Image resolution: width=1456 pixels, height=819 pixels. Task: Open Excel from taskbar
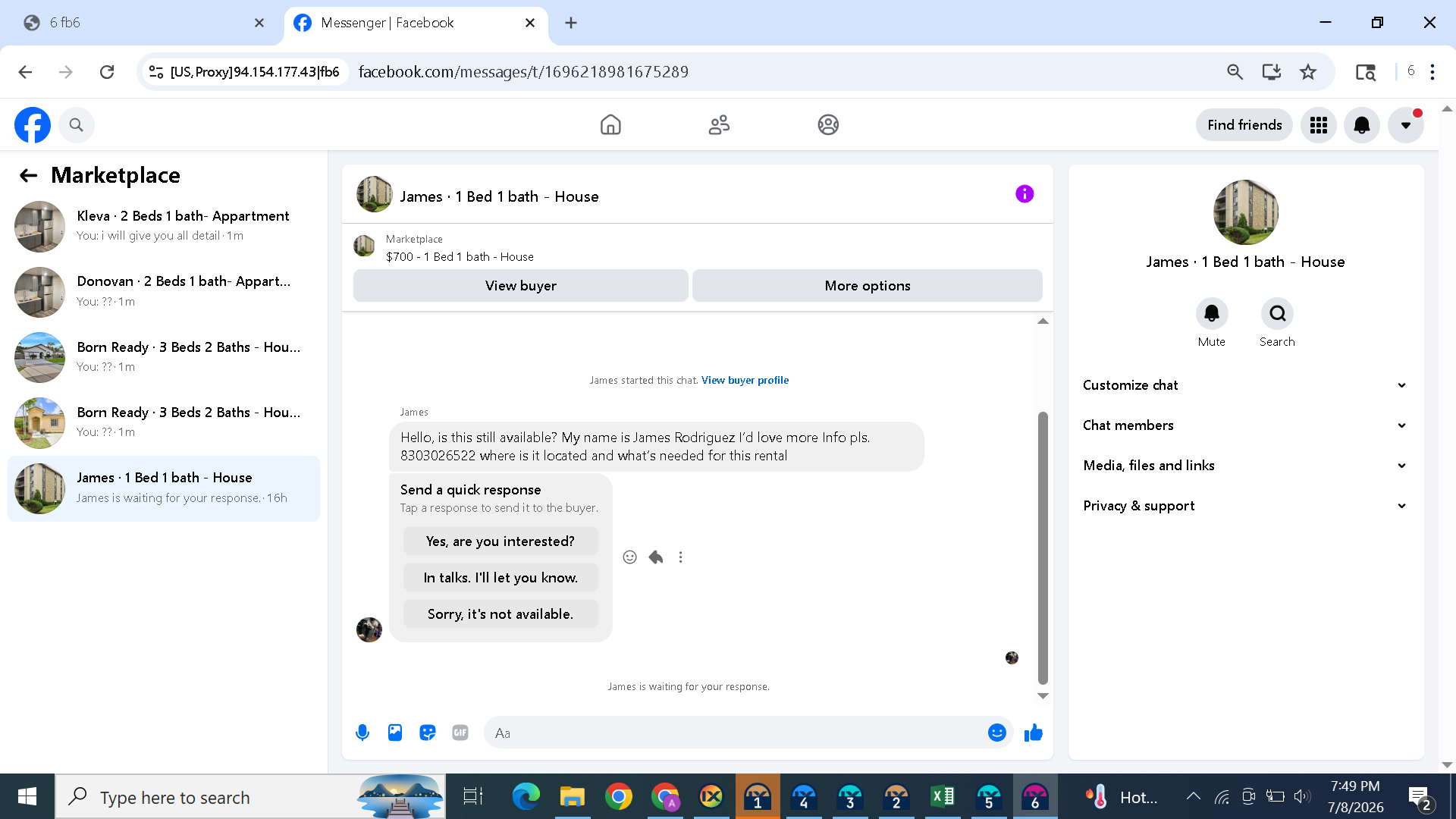click(x=943, y=796)
